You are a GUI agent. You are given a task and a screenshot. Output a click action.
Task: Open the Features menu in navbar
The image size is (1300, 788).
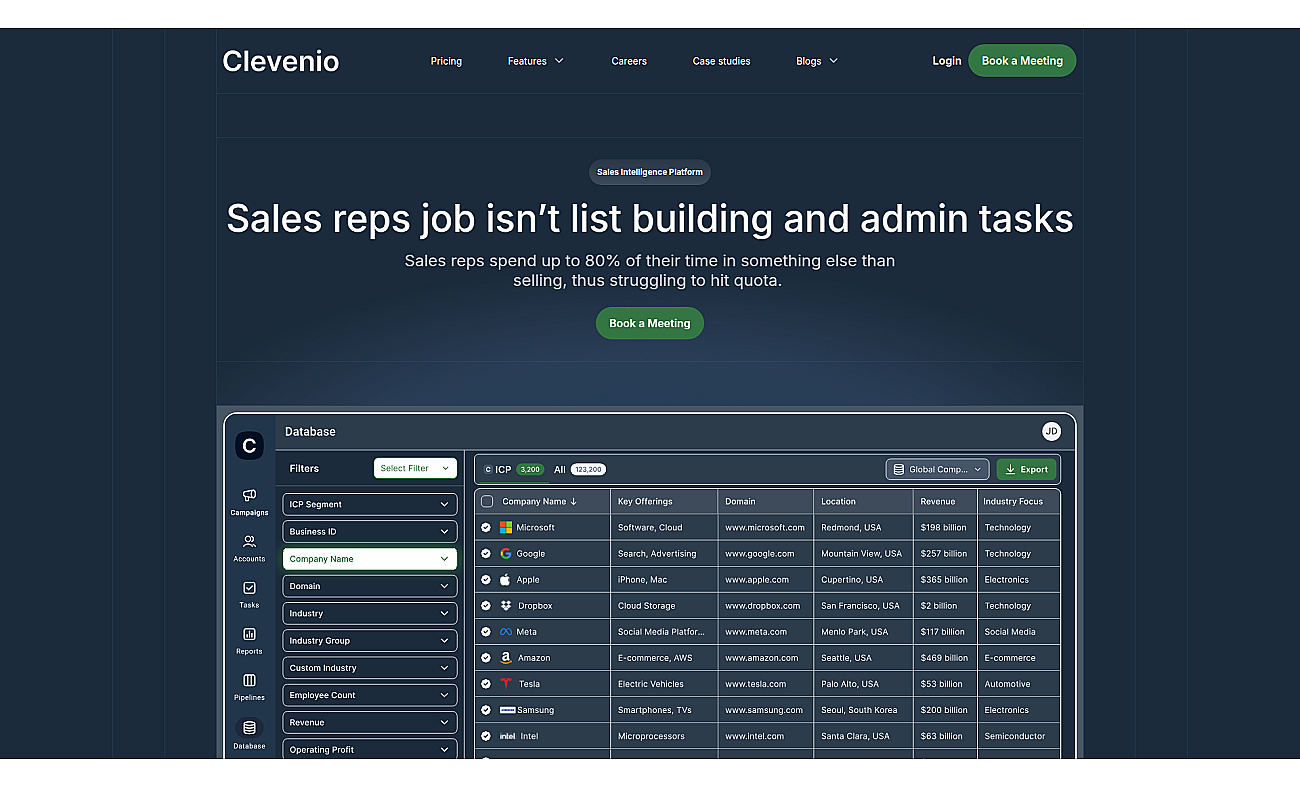point(535,61)
